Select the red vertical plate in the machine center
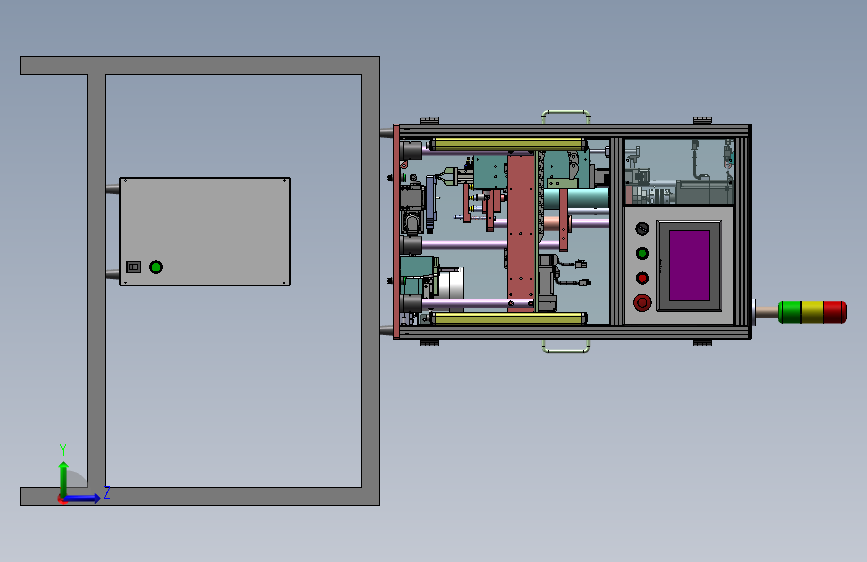Image resolution: width=867 pixels, height=562 pixels. (x=521, y=233)
